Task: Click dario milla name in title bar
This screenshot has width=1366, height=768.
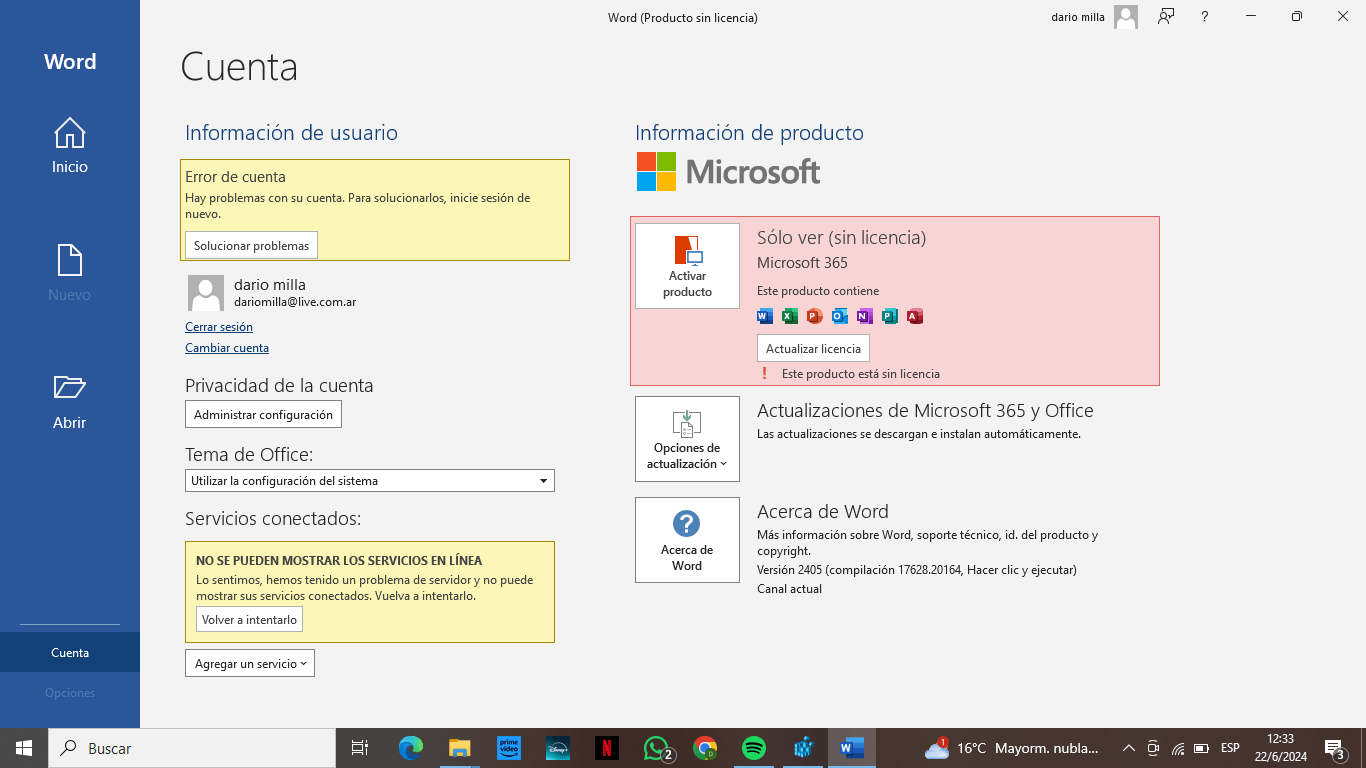Action: 1078,17
